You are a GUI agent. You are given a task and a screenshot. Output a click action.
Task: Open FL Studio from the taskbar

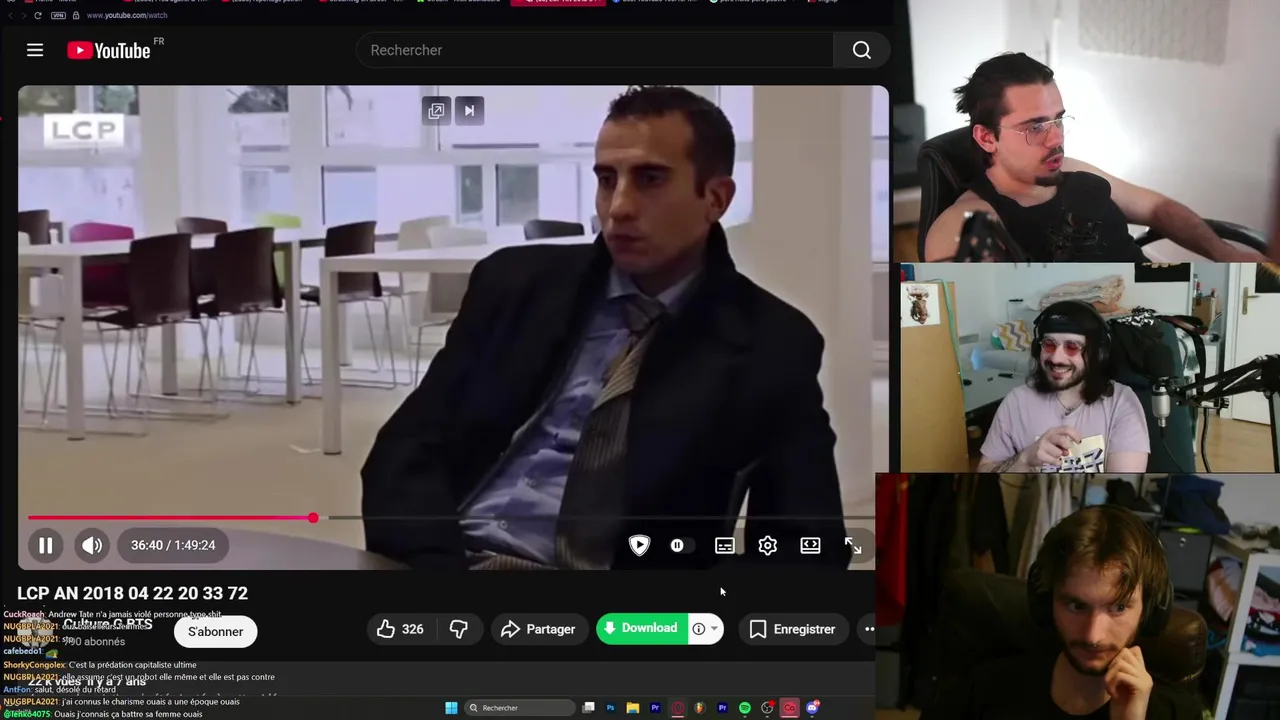(x=699, y=708)
